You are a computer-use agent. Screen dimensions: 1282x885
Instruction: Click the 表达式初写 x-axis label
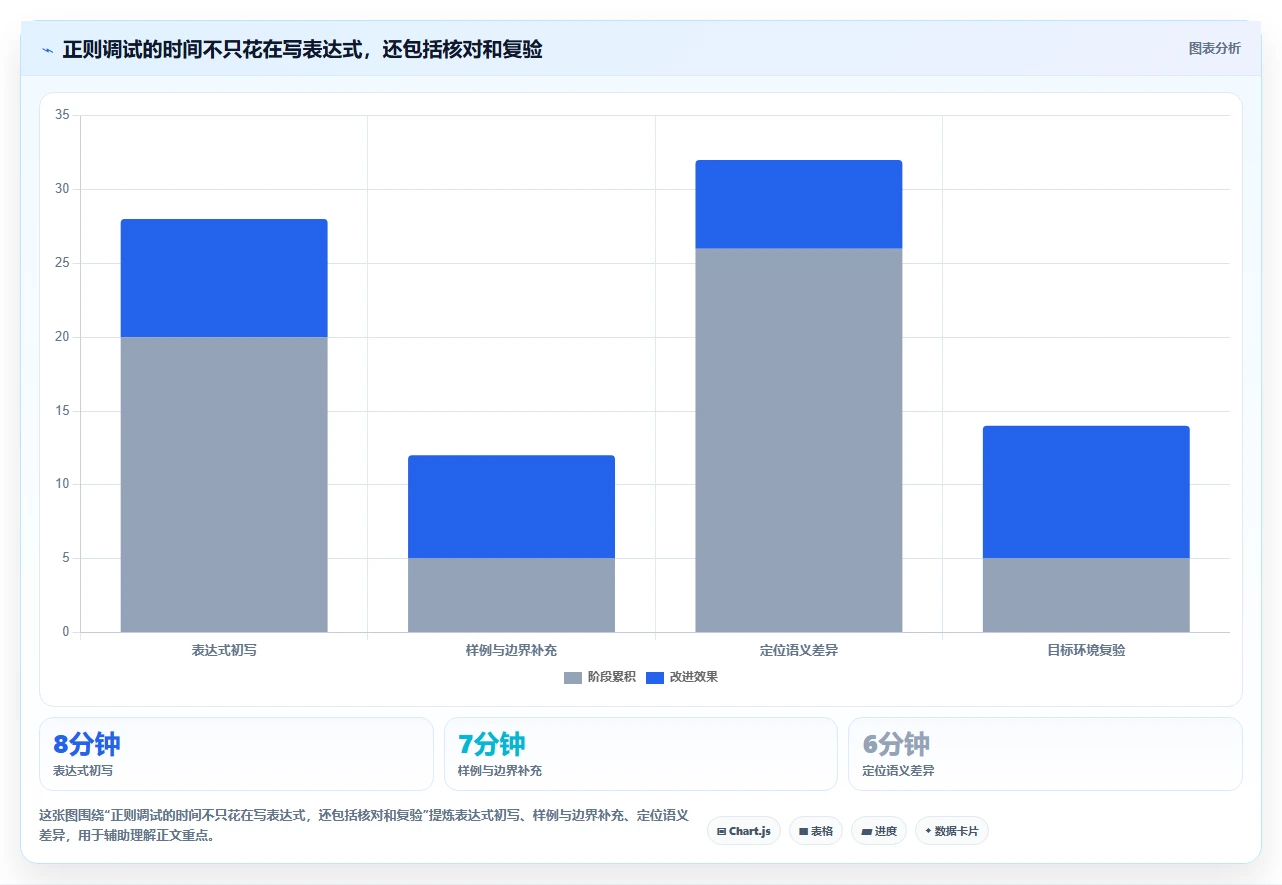(224, 650)
